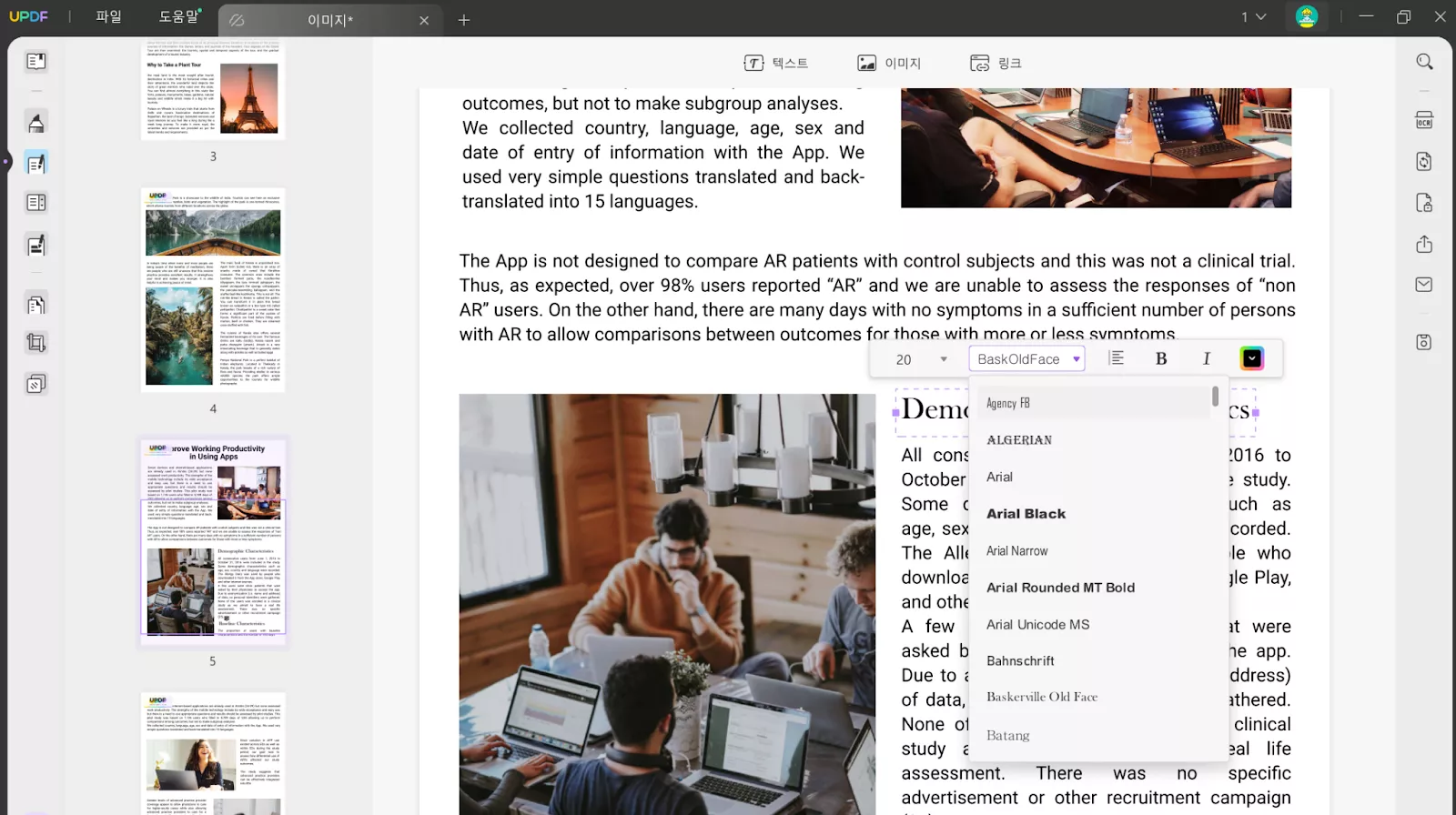The image size is (1456, 815).
Task: Open the window count 1 dropdown
Action: point(1254,16)
